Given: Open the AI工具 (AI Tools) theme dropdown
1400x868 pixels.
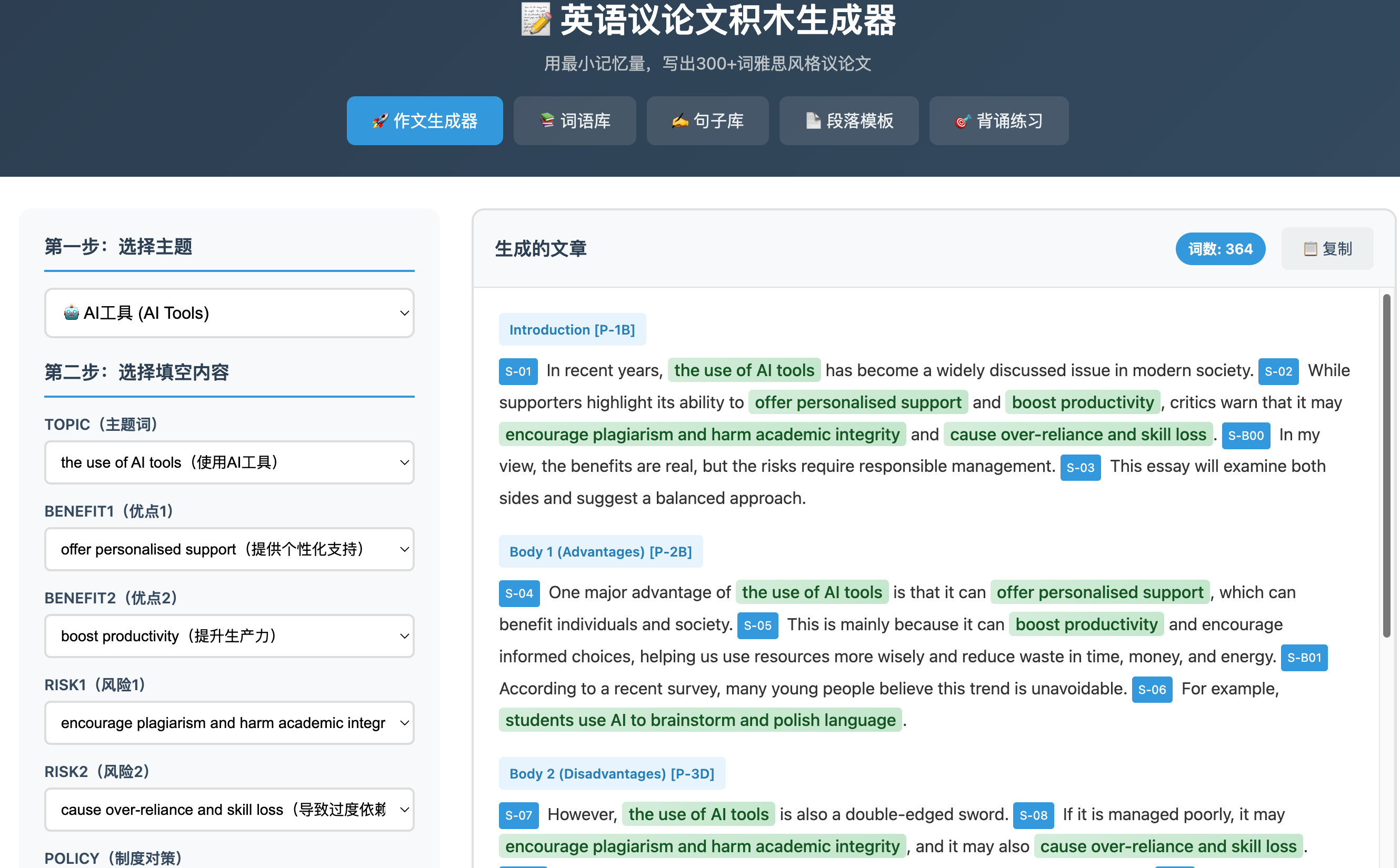Looking at the screenshot, I should pyautogui.click(x=229, y=314).
